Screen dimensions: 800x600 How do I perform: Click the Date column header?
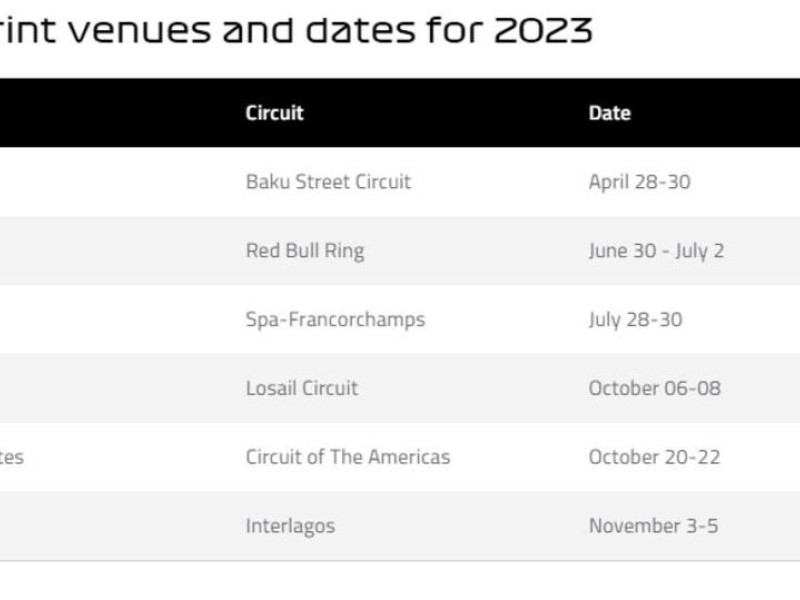[609, 113]
